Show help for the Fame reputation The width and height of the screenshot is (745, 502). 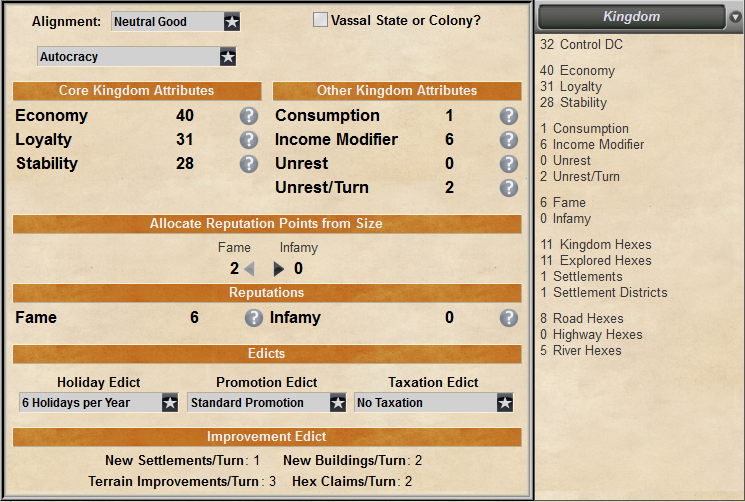click(x=254, y=318)
